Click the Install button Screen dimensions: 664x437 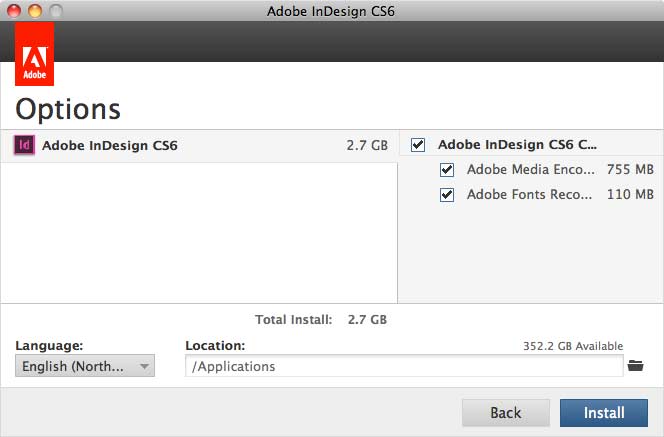coord(604,413)
